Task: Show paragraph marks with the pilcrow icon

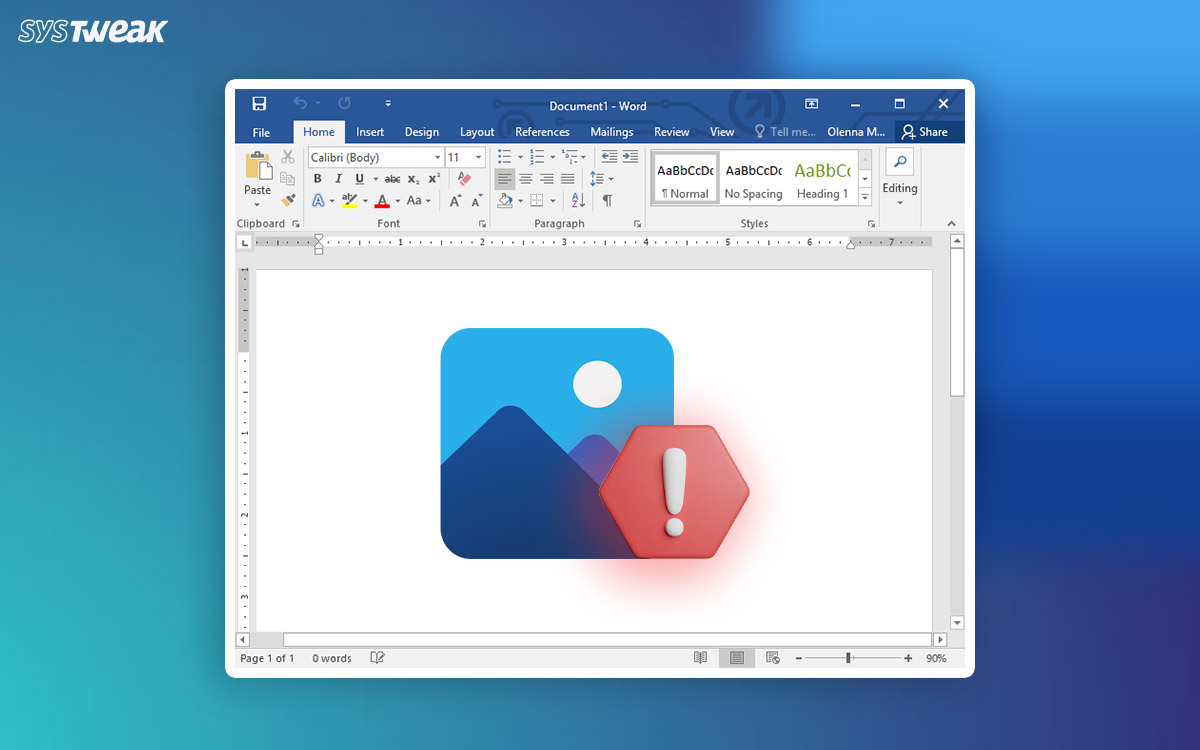Action: 607,201
